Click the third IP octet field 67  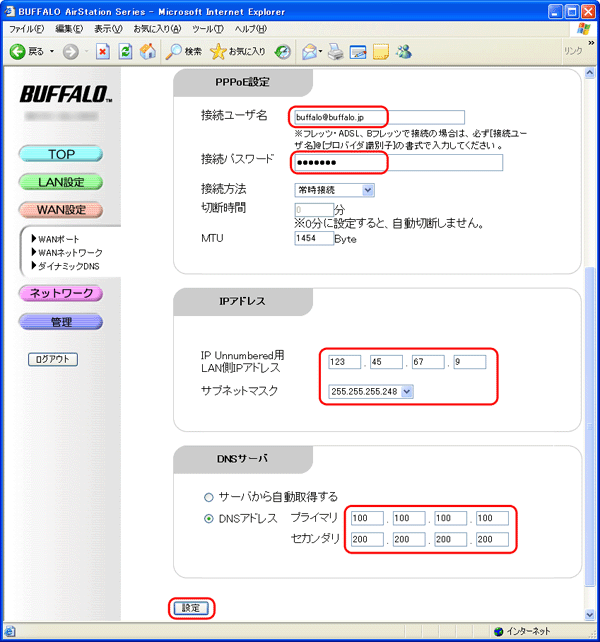click(x=428, y=362)
